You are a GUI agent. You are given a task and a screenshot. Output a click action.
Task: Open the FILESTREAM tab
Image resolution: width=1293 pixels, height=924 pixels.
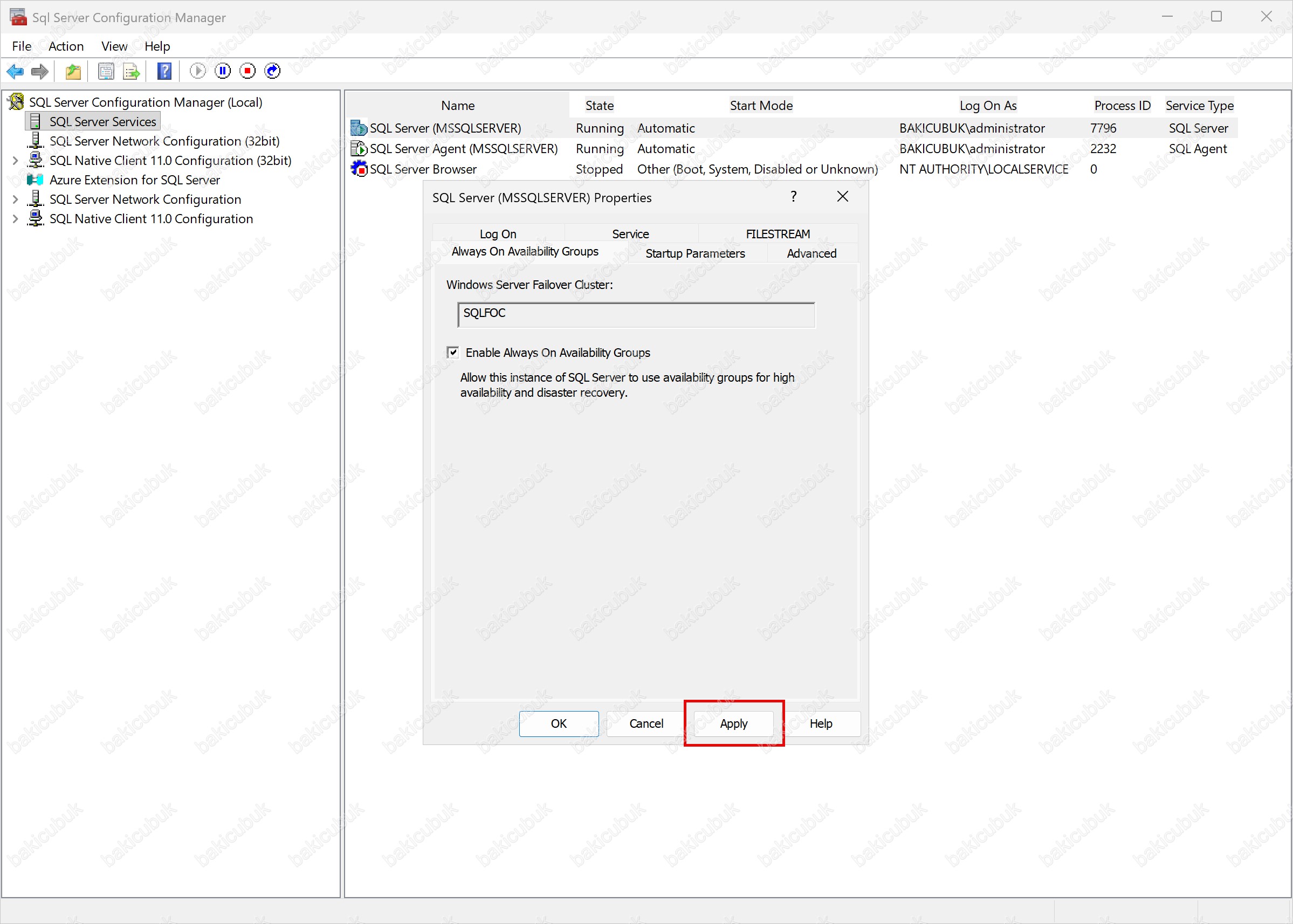point(778,234)
